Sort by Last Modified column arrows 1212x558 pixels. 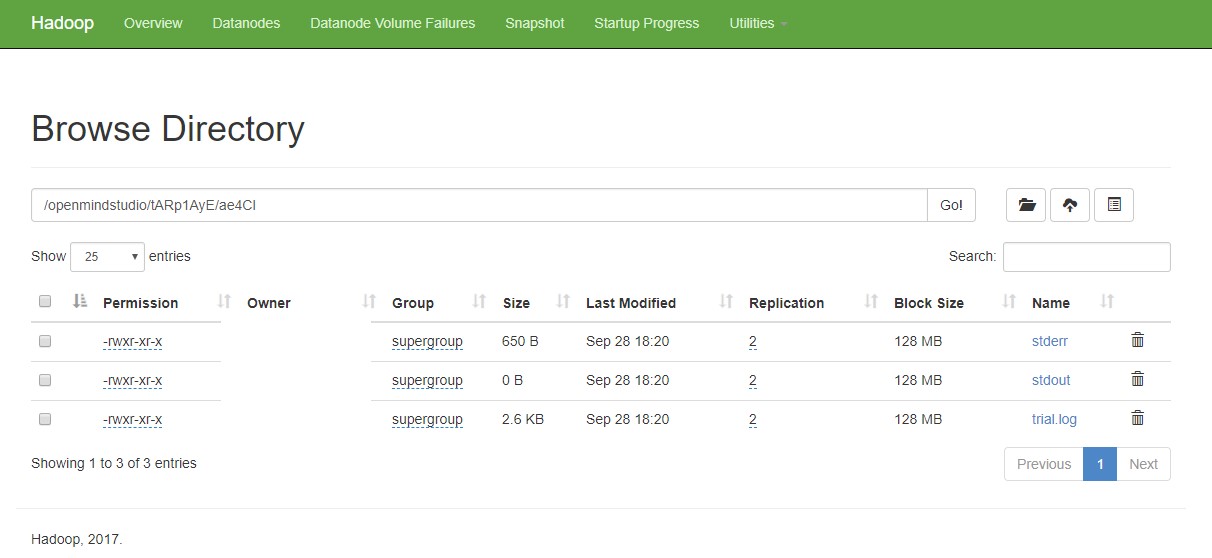pyautogui.click(x=726, y=302)
